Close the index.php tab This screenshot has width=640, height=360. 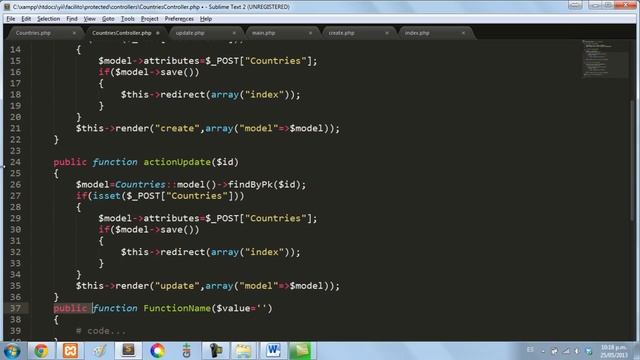[x=463, y=33]
